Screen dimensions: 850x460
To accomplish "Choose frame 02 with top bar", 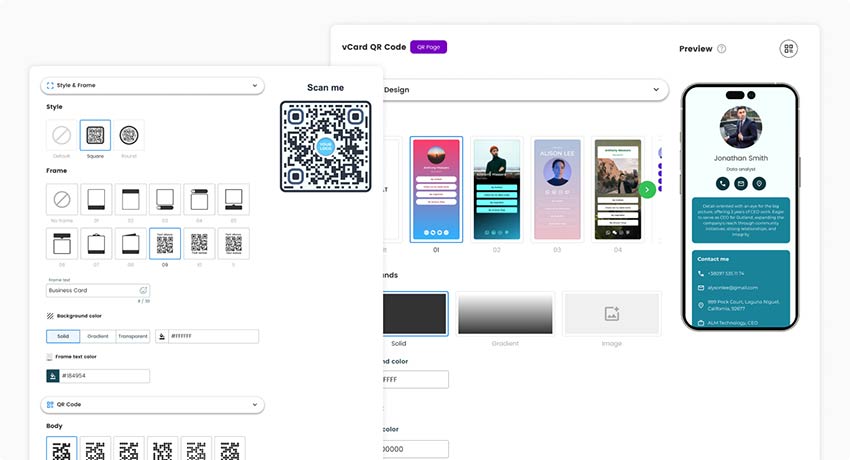I will tap(131, 199).
